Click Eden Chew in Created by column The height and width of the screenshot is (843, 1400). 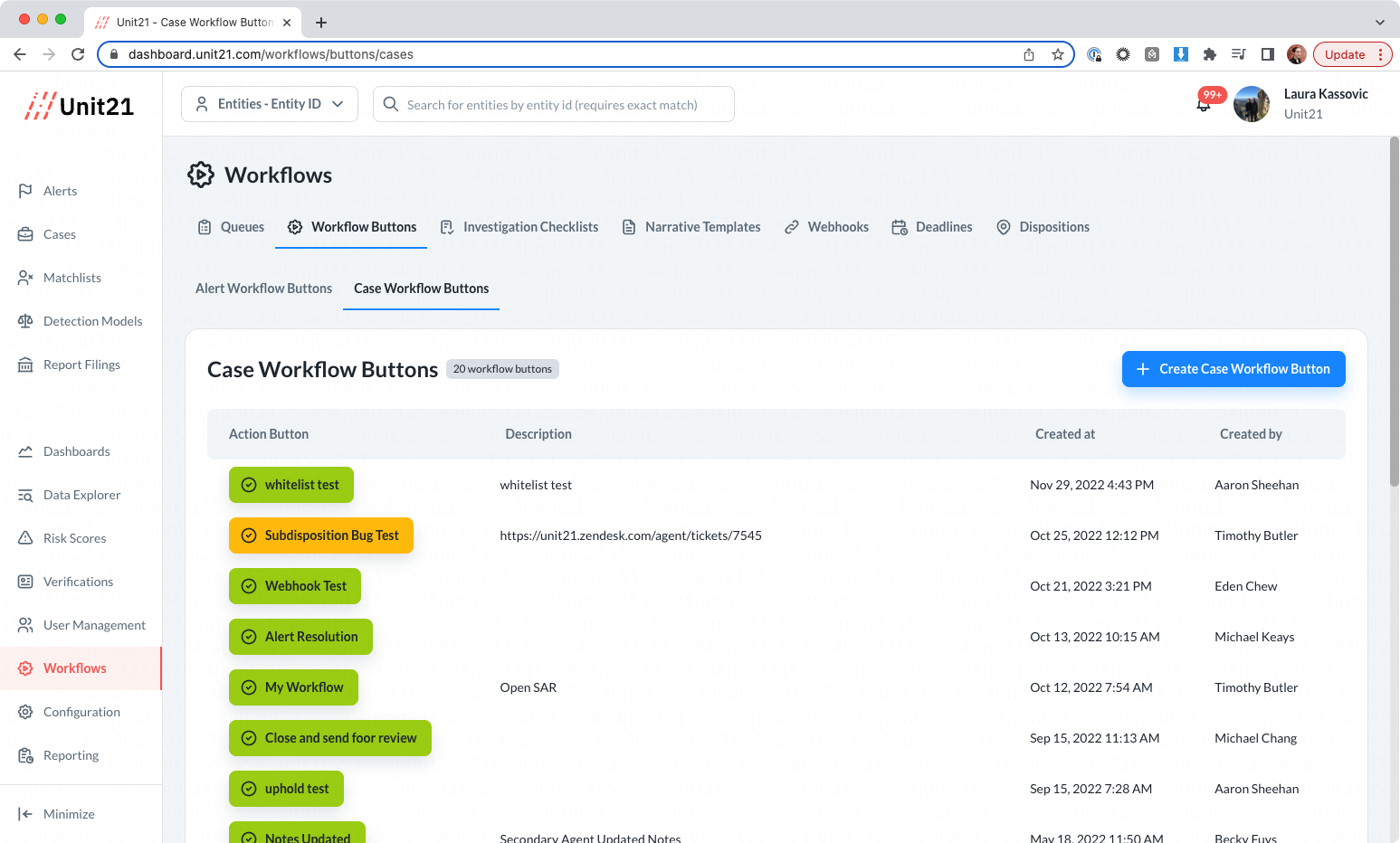[x=1245, y=586]
